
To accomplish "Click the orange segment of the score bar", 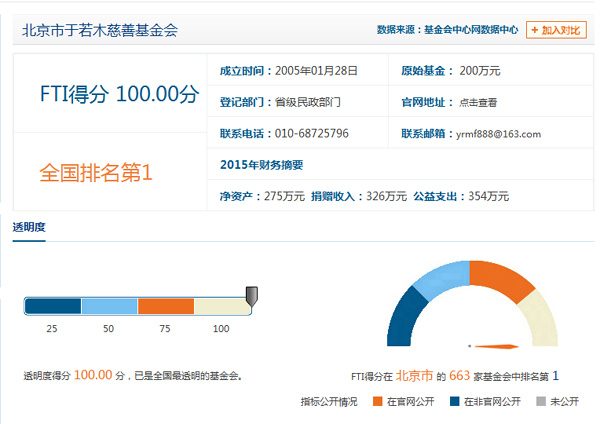I will pyautogui.click(x=166, y=306).
